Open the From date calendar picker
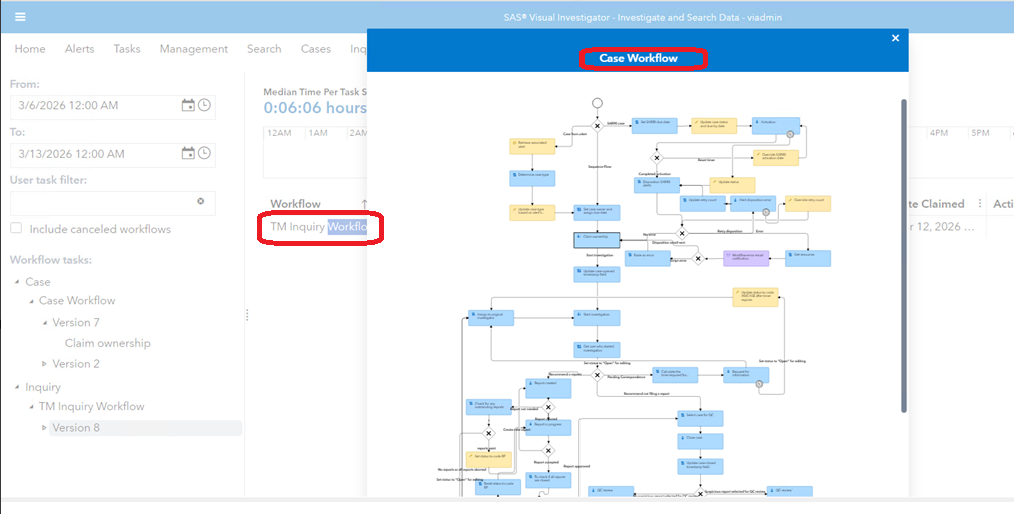 click(188, 105)
